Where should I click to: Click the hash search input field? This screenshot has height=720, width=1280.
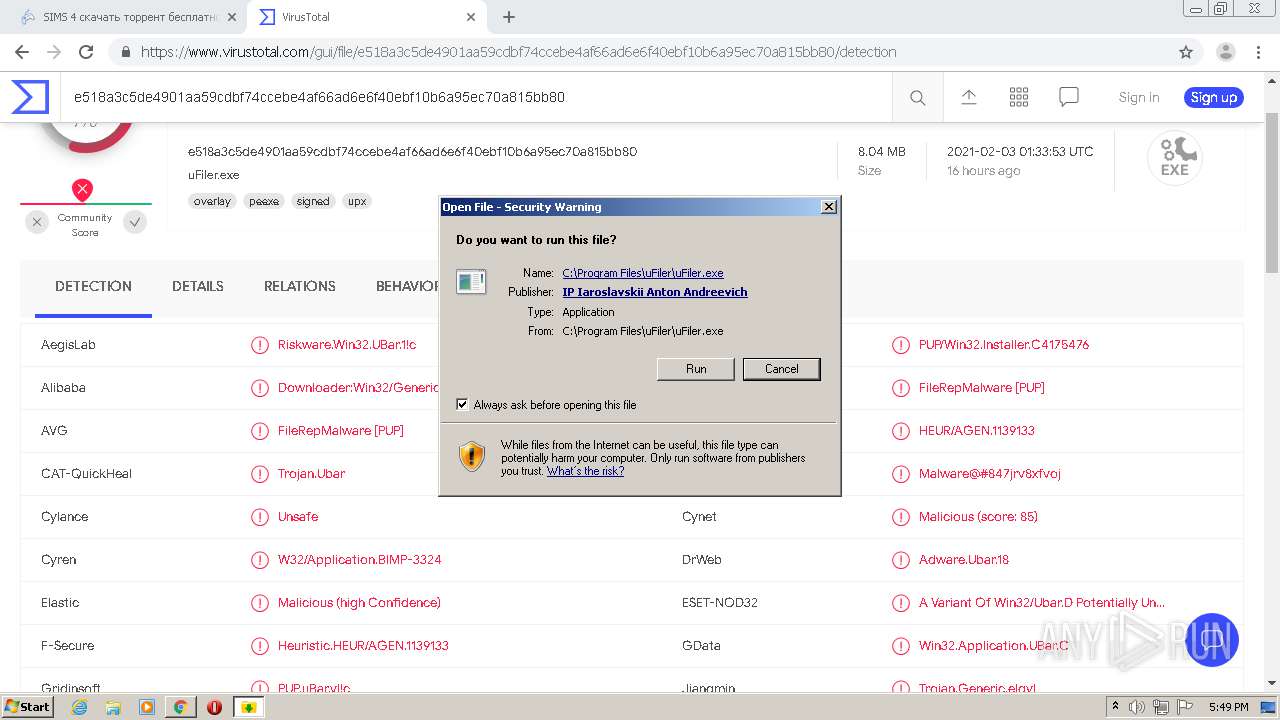475,97
